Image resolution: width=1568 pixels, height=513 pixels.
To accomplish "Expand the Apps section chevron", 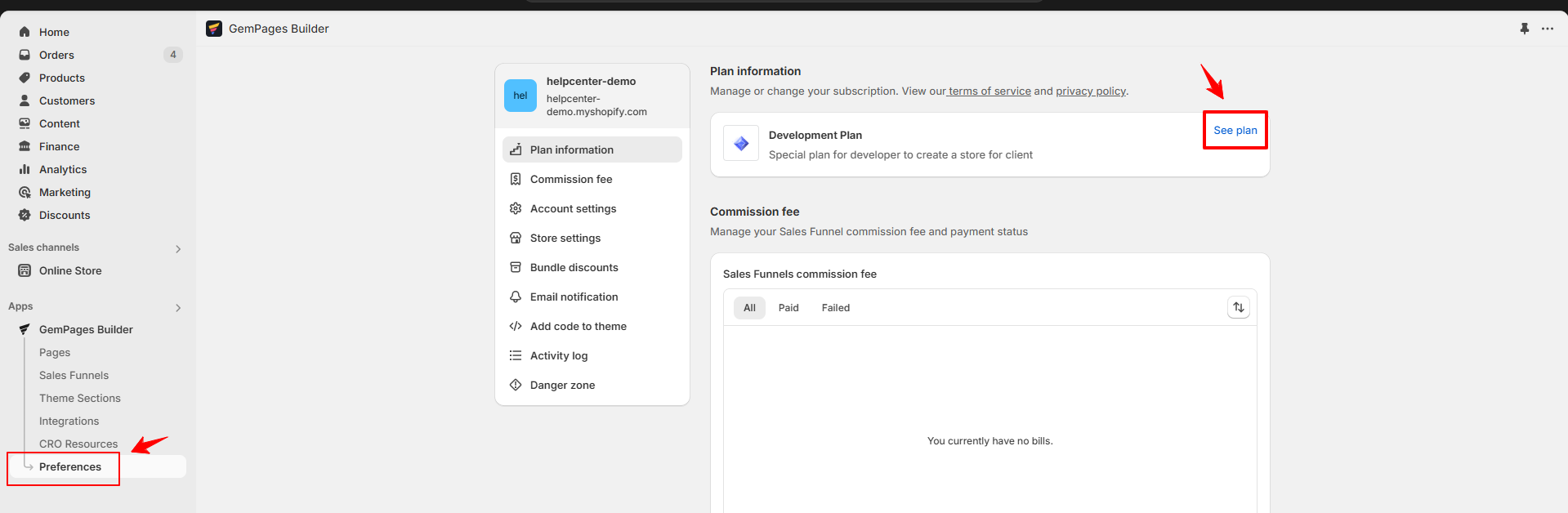I will [178, 308].
